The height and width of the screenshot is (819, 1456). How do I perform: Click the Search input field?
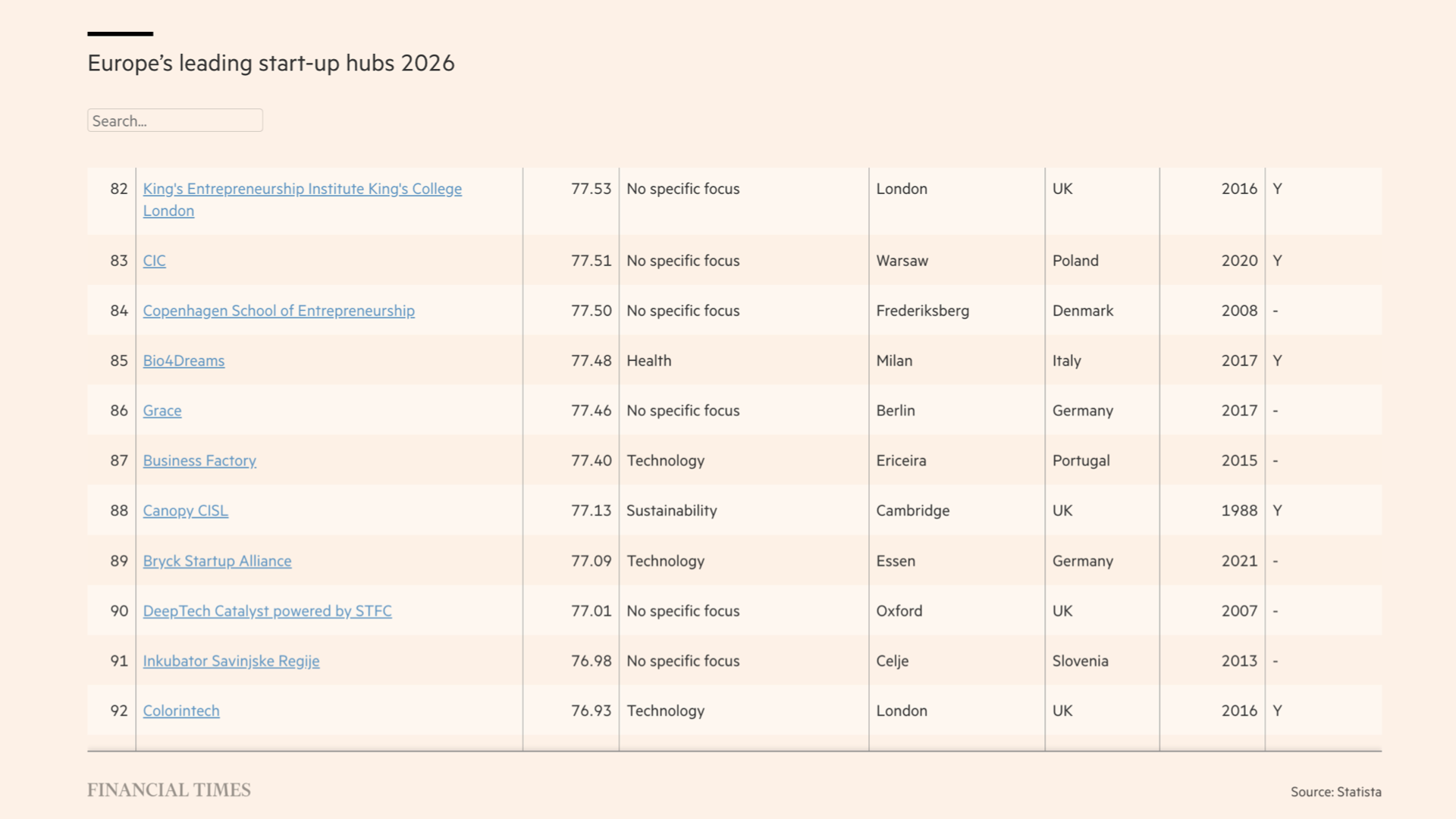click(174, 121)
